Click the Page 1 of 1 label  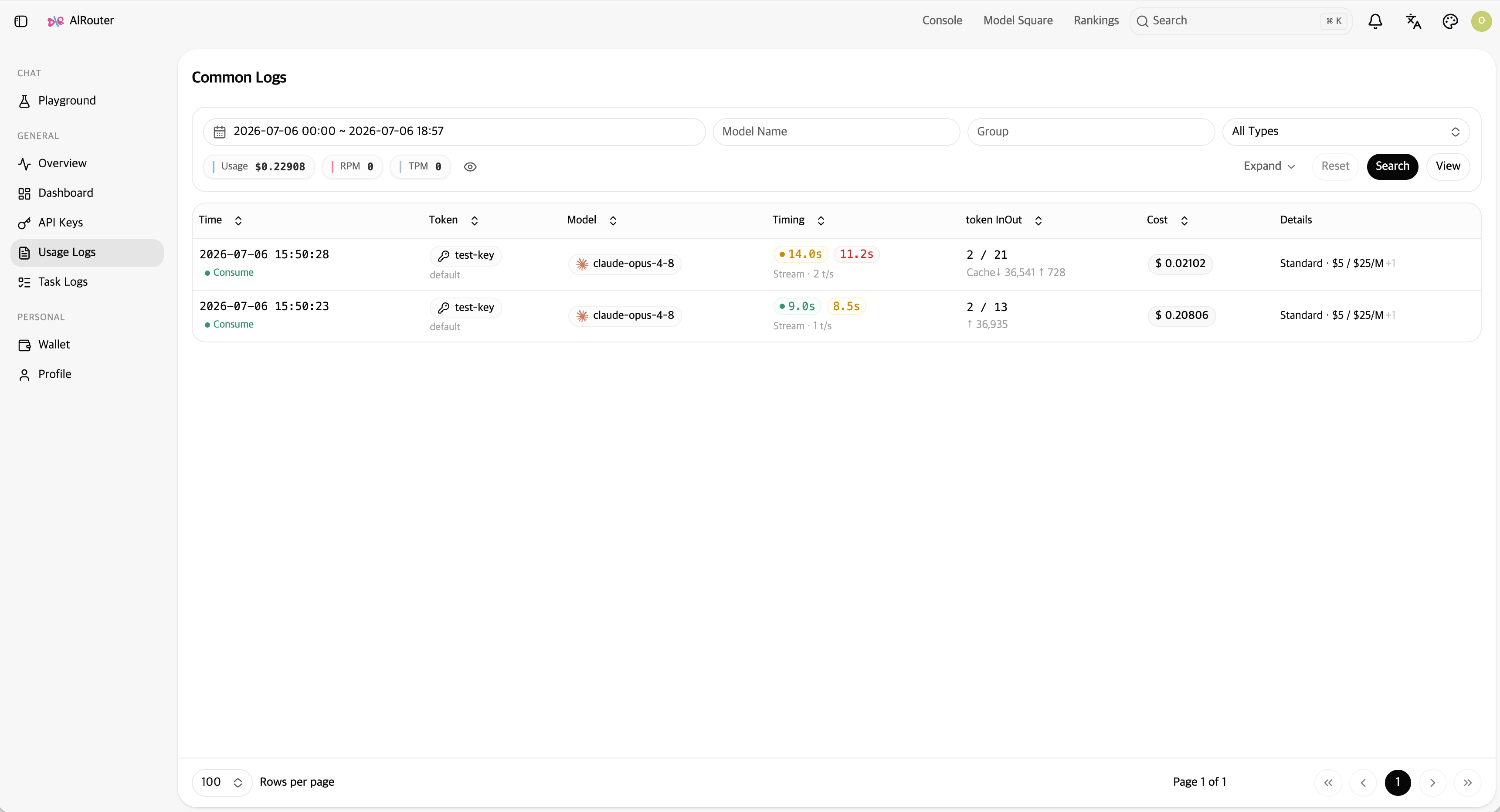tap(1200, 782)
